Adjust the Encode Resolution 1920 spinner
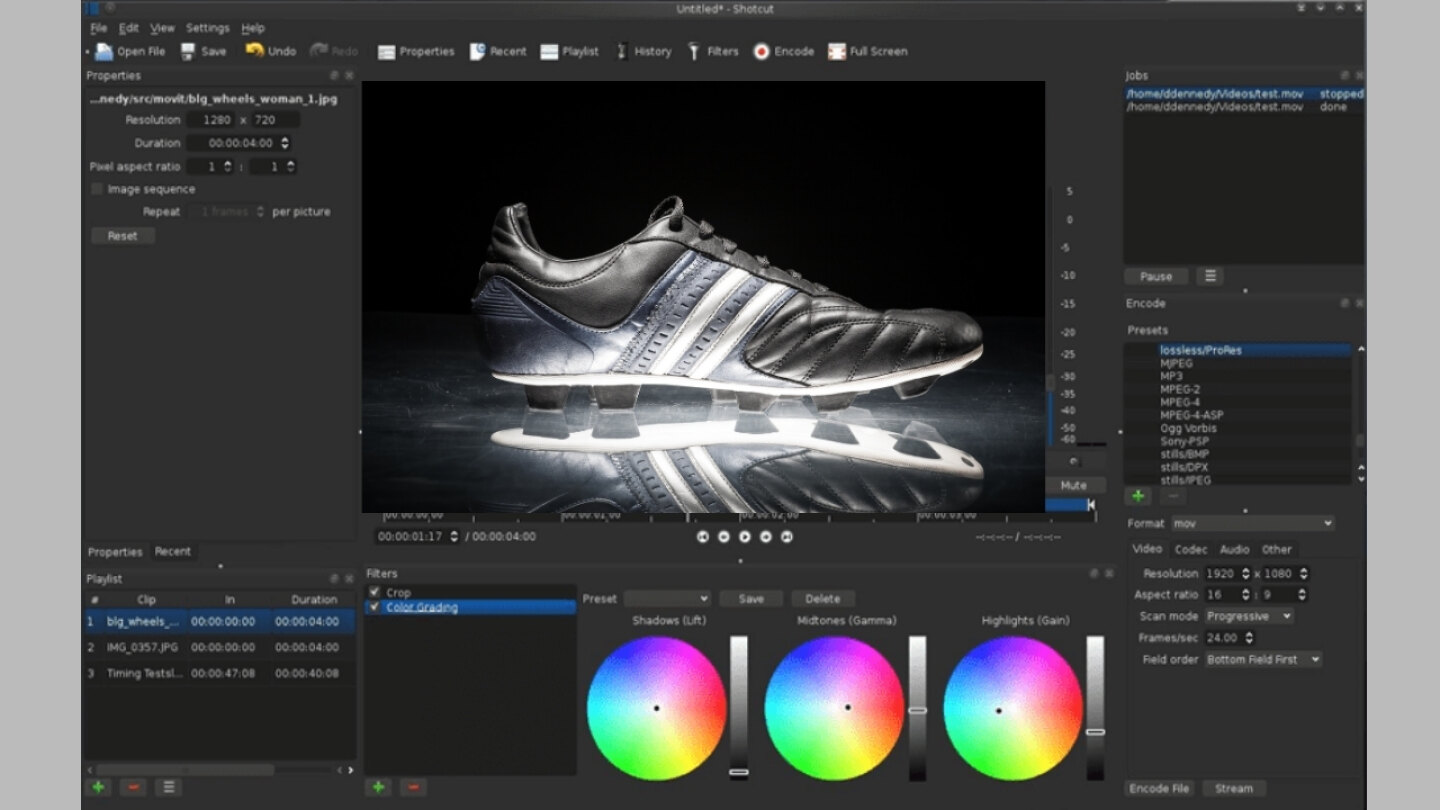The width and height of the screenshot is (1440, 810). click(x=1245, y=574)
